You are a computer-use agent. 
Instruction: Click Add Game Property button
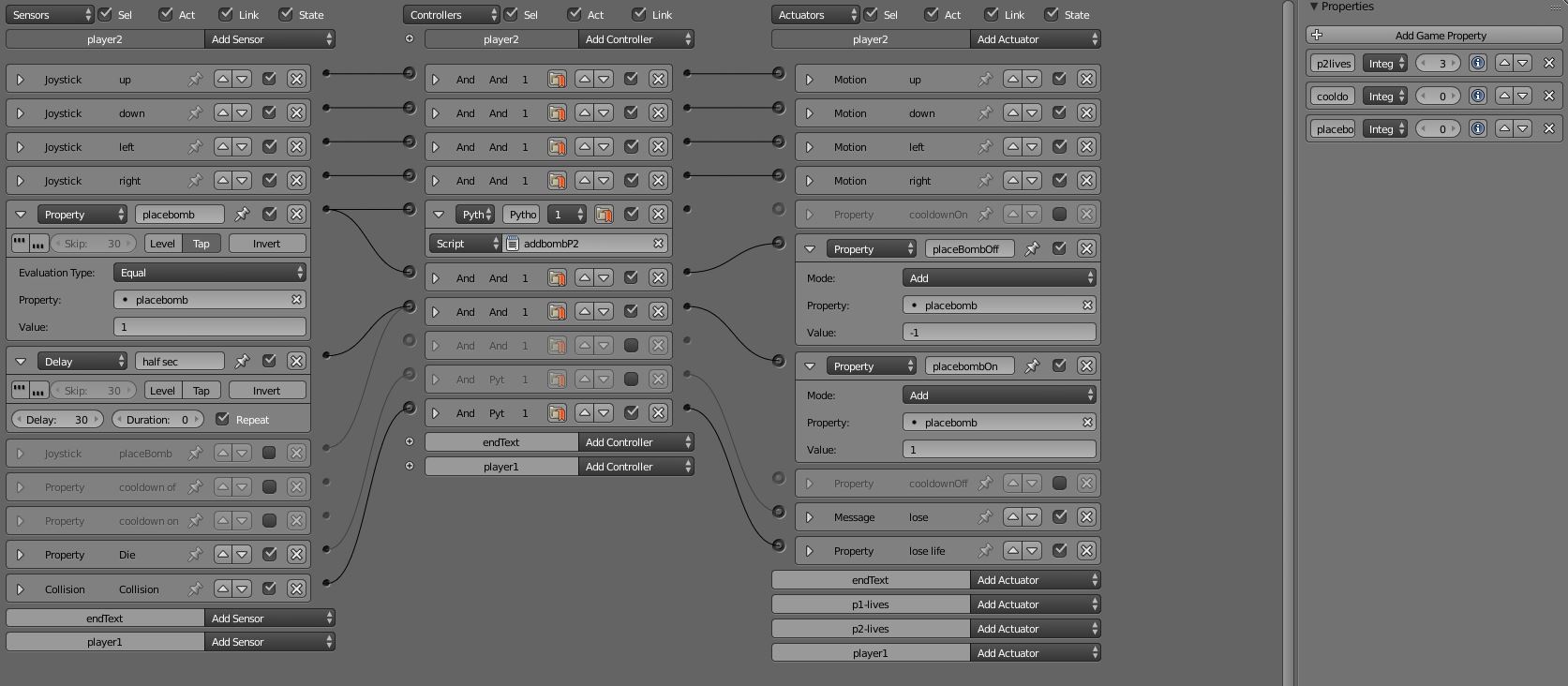1434,36
